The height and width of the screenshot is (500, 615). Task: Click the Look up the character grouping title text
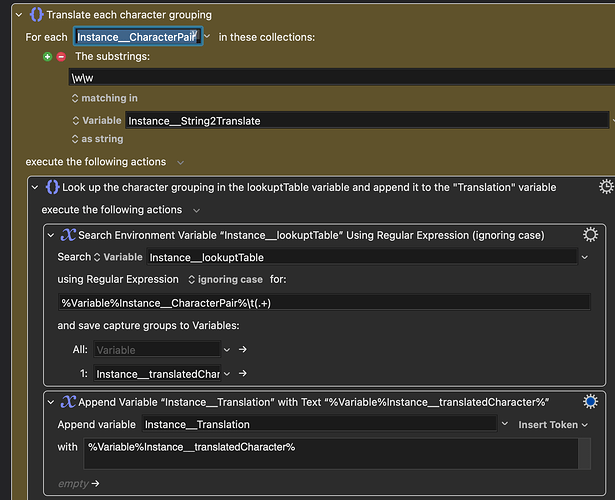tap(309, 187)
